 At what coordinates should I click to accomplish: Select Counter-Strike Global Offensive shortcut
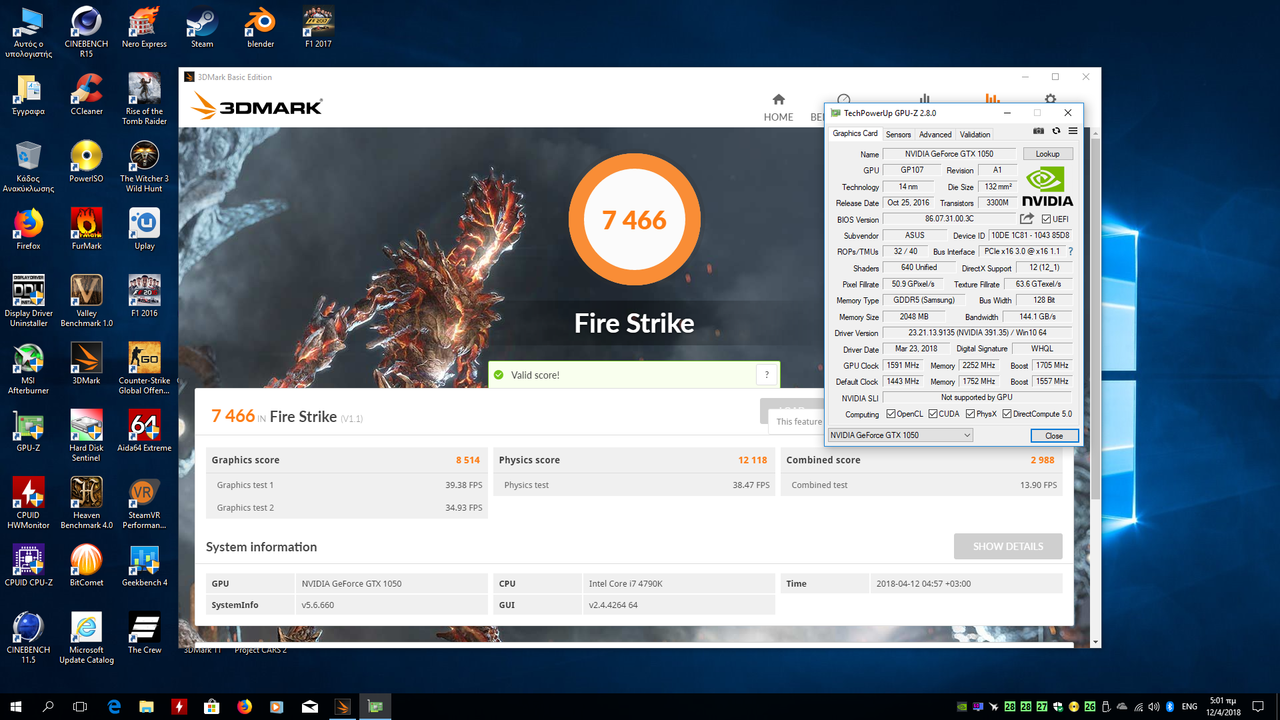144,369
